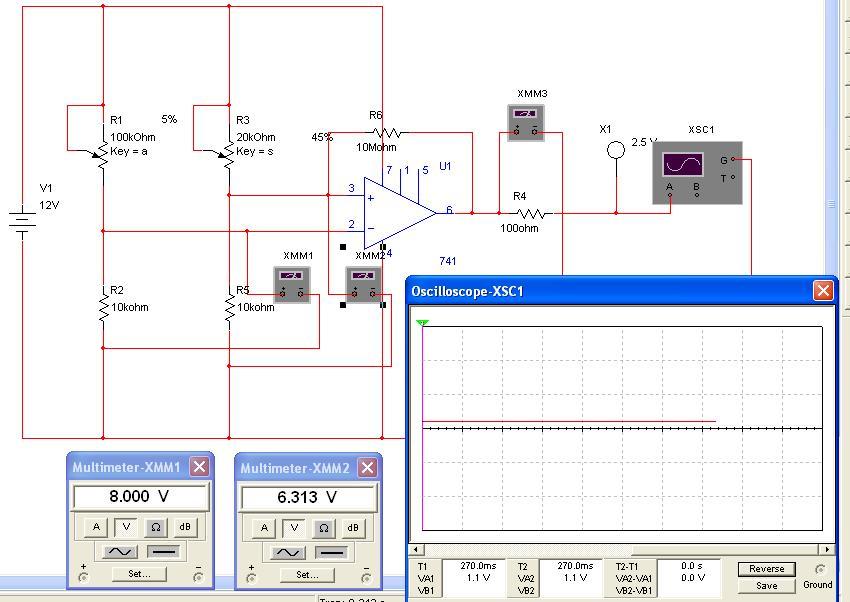
Task: Set Multimeter-XMM1 to DC signal mode
Action: click(x=163, y=552)
